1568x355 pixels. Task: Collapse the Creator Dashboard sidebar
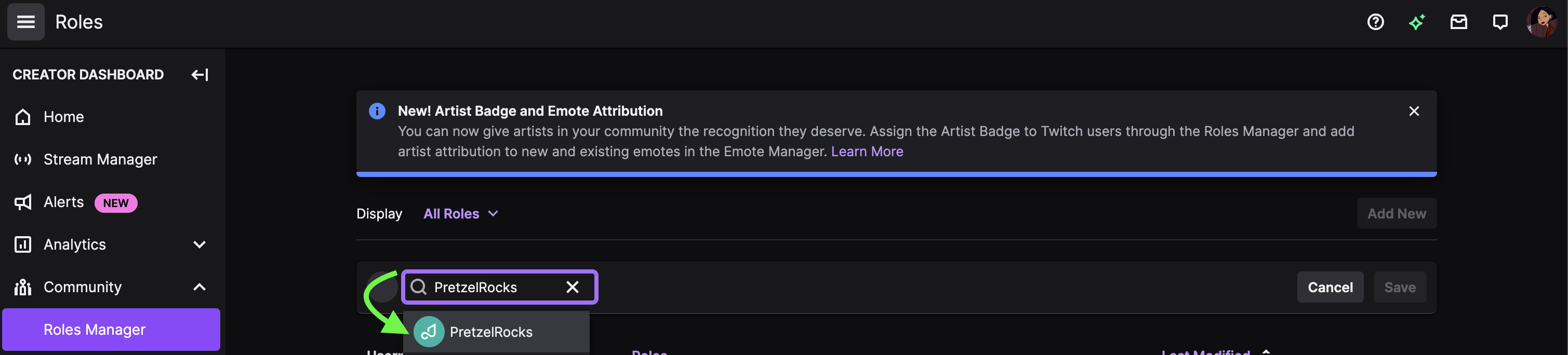pos(200,75)
